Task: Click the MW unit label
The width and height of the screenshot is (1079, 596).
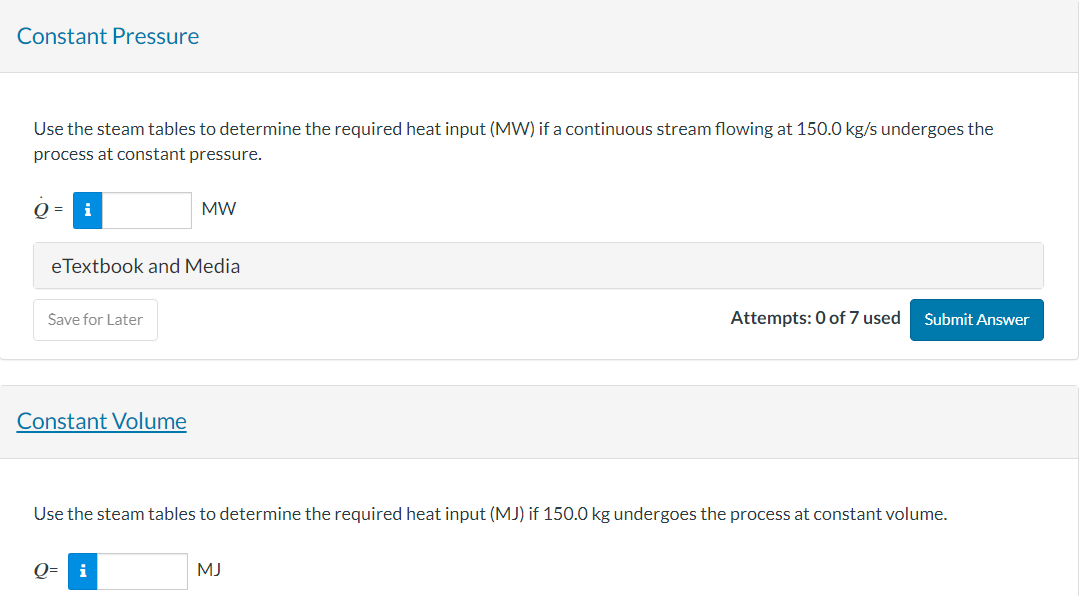Action: point(218,209)
